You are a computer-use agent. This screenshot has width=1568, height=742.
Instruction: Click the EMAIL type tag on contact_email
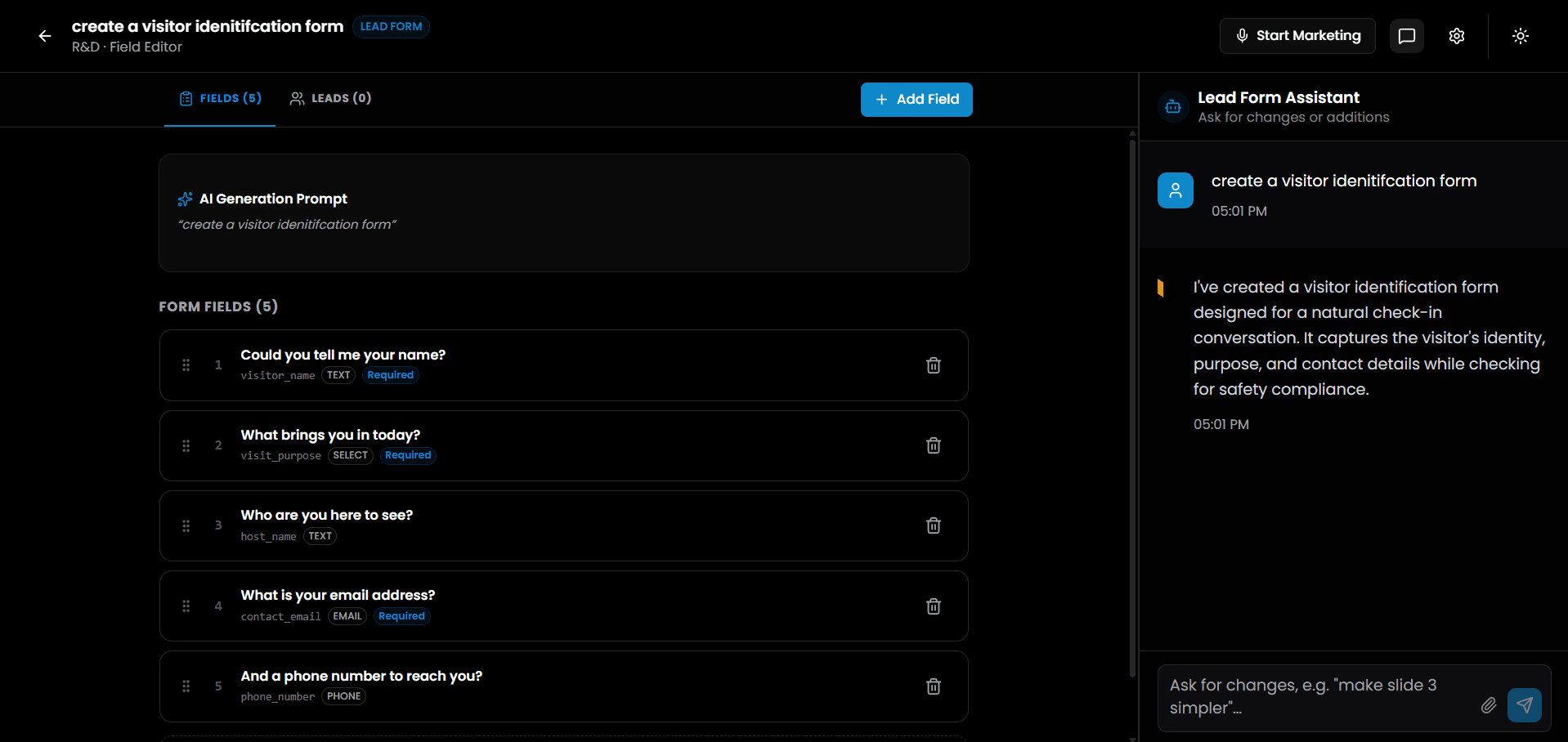(347, 616)
